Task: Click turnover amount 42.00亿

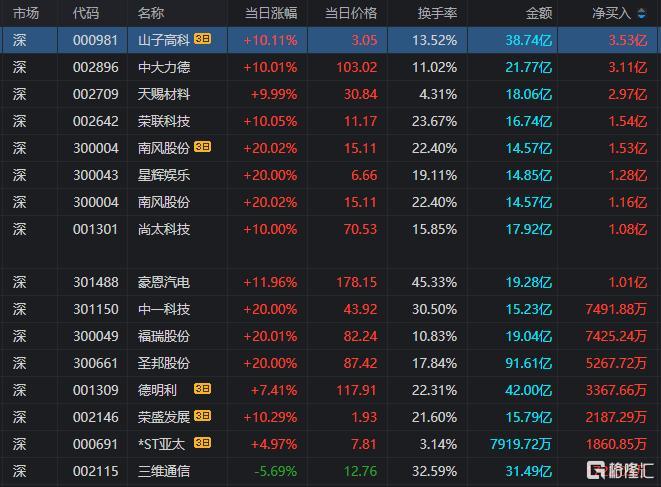Action: tap(529, 390)
